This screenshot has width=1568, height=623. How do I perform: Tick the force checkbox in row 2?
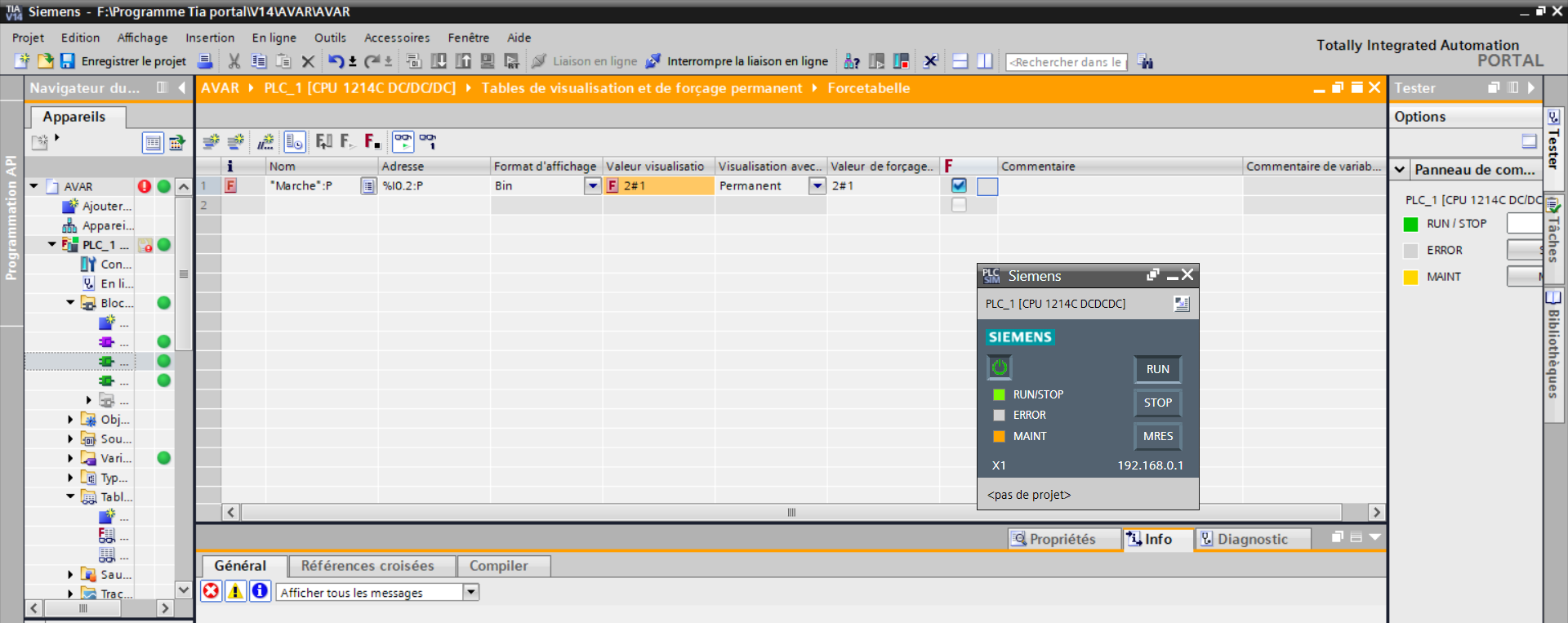(x=959, y=205)
